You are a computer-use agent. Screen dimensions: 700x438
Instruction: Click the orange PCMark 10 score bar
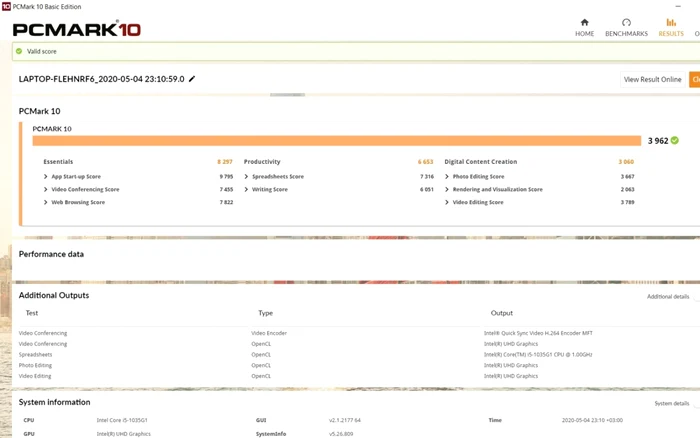tap(337, 141)
